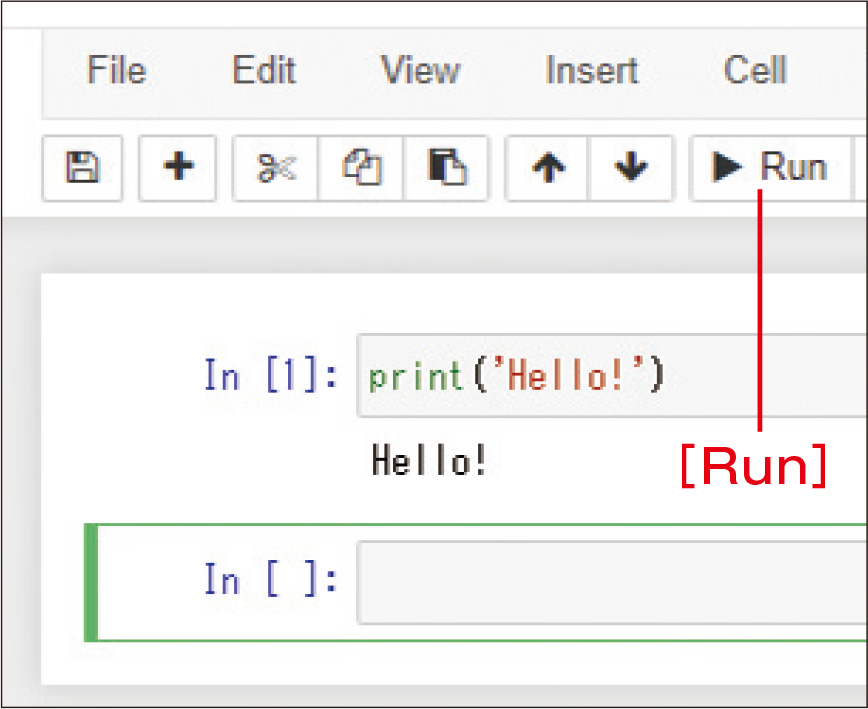868x709 pixels.
Task: Click the empty In [ ] prompt
Action: (270, 580)
